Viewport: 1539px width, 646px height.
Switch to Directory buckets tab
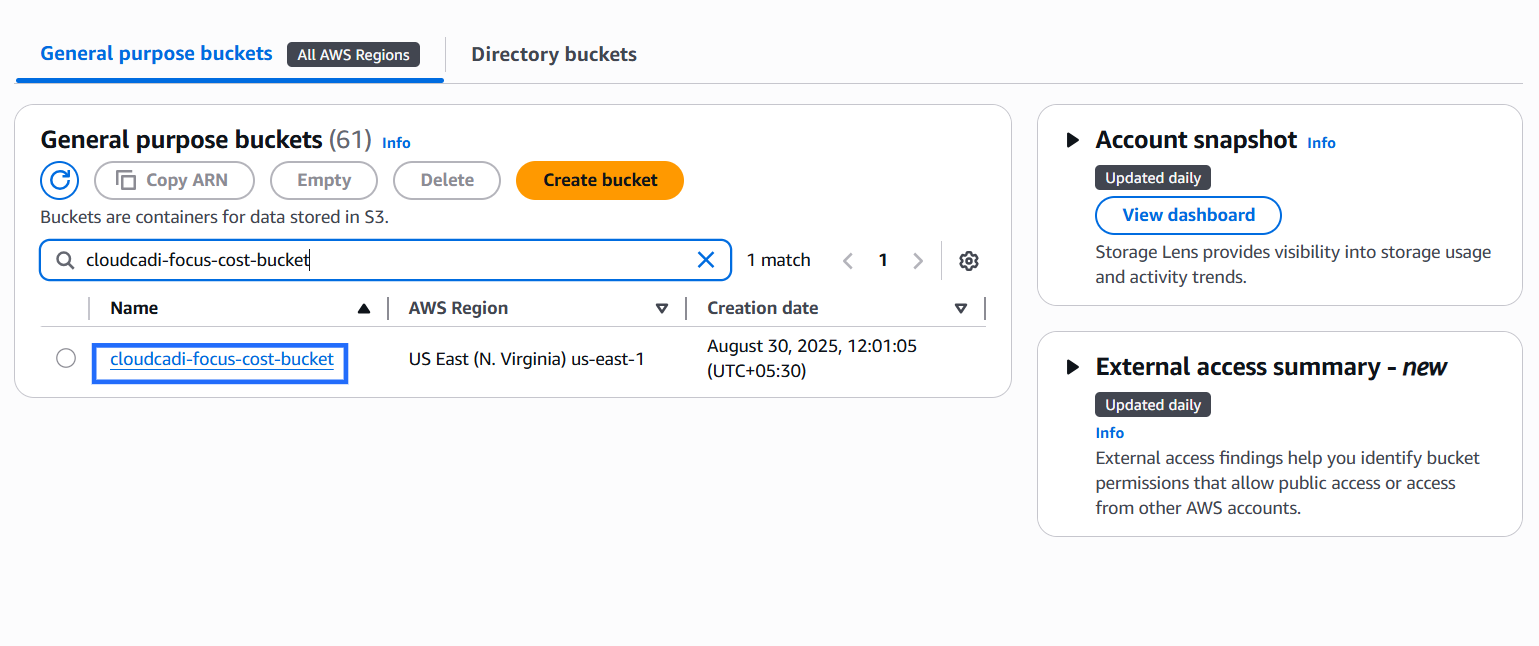[554, 54]
